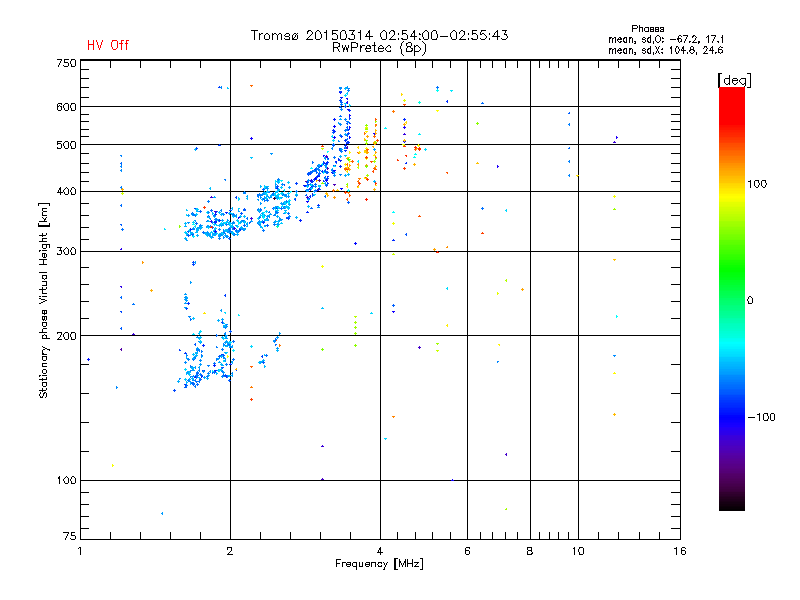This screenshot has height=600, width=800.
Task: Click the frequency axis label 16
Action: coord(680,551)
